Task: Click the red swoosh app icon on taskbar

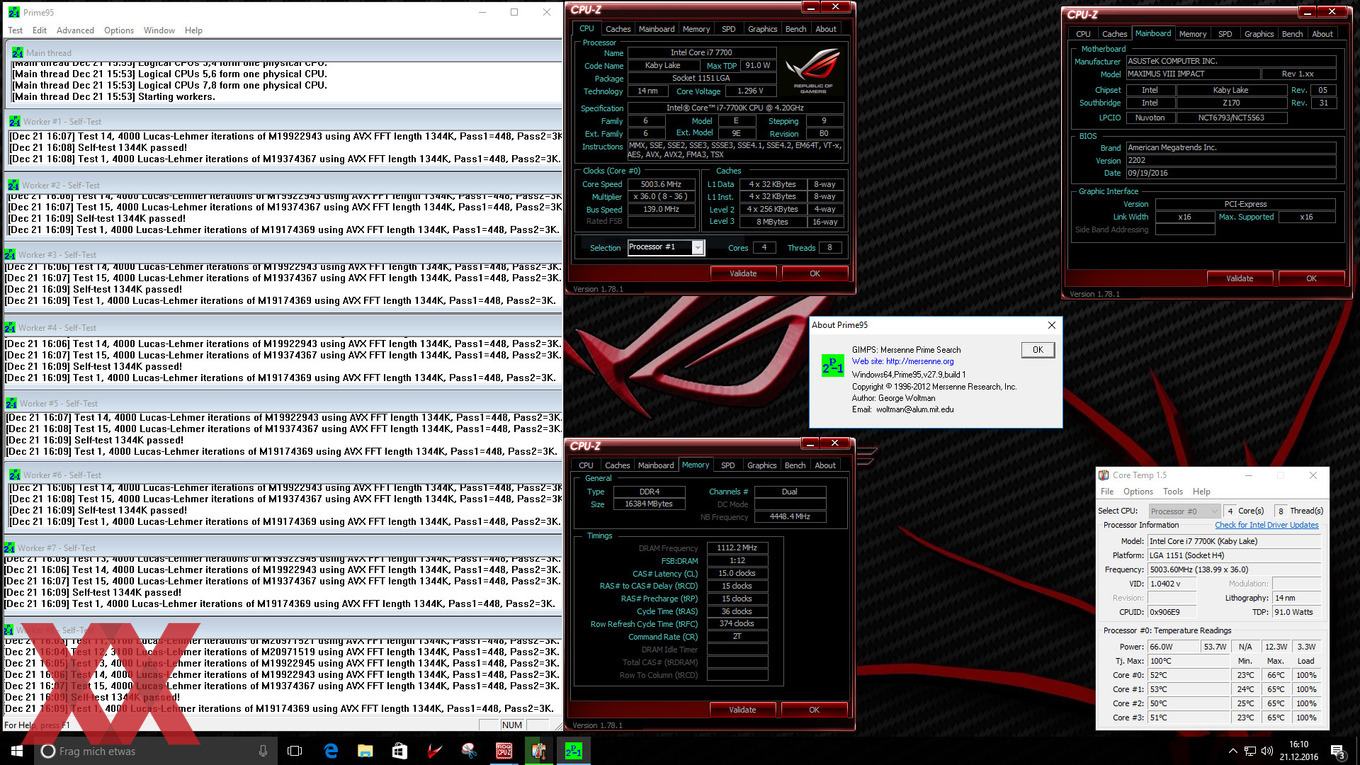Action: click(435, 751)
